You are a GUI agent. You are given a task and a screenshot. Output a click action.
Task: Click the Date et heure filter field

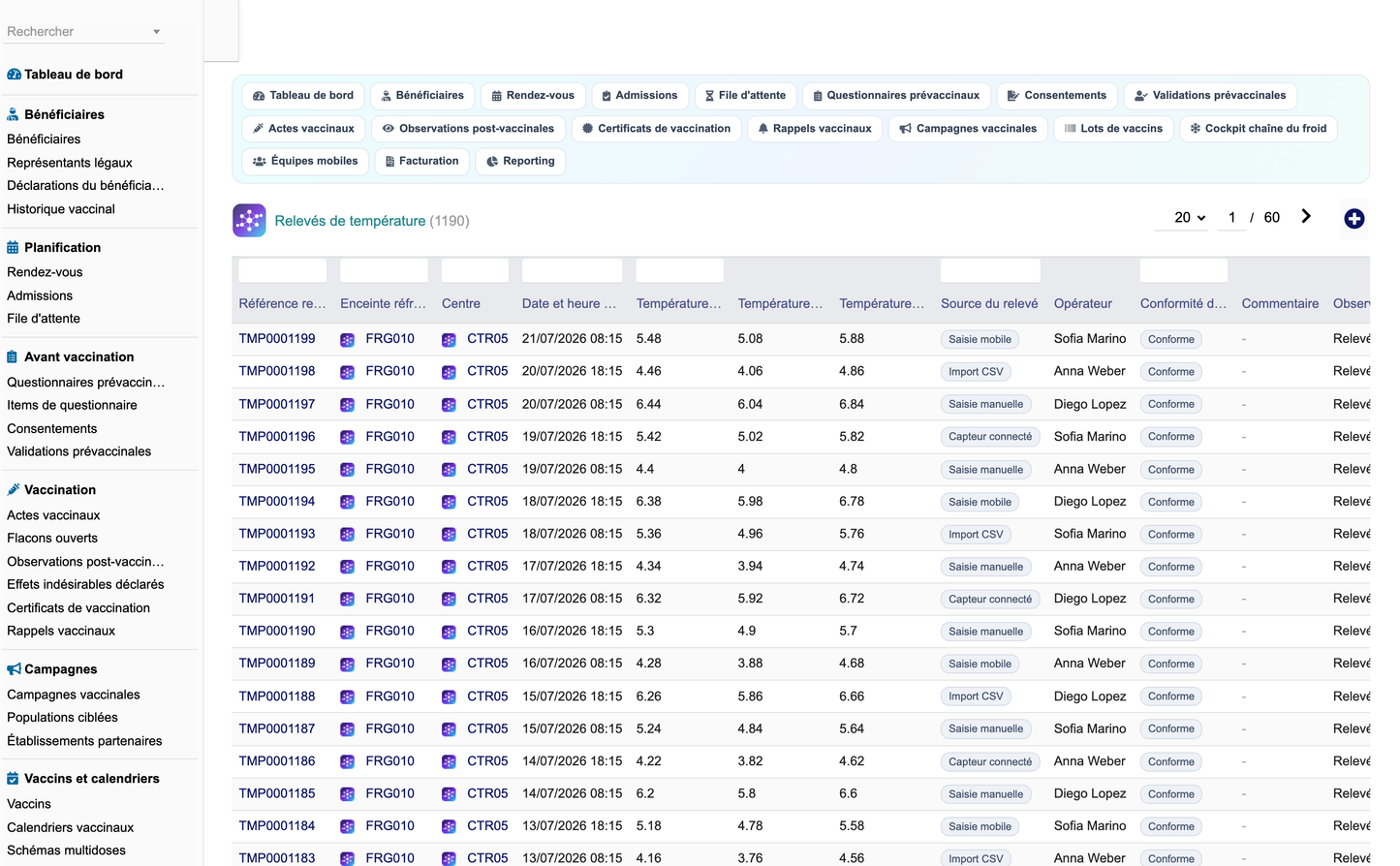tap(572, 271)
